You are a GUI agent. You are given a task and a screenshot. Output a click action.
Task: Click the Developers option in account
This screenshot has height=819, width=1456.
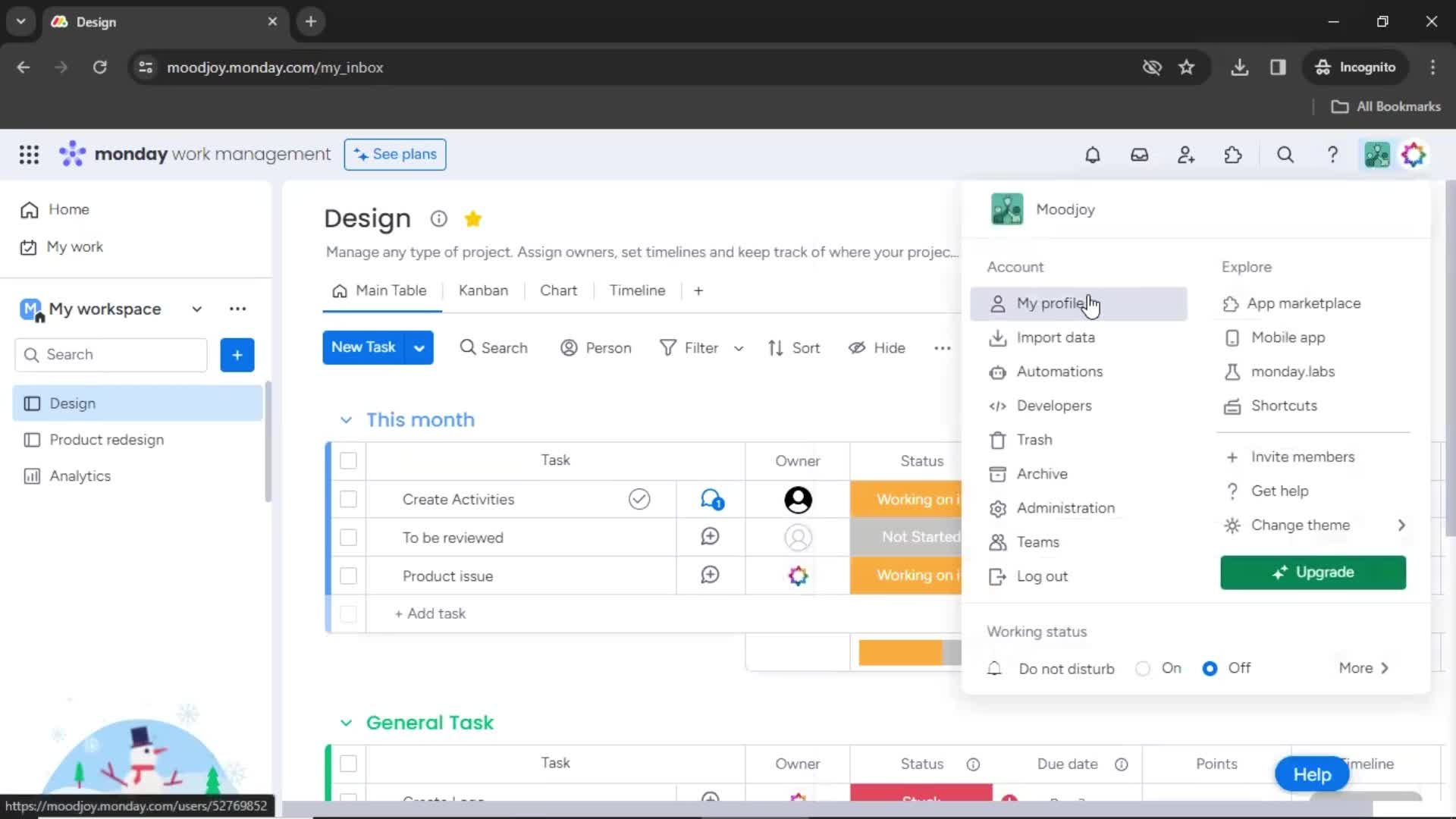pyautogui.click(x=1054, y=405)
